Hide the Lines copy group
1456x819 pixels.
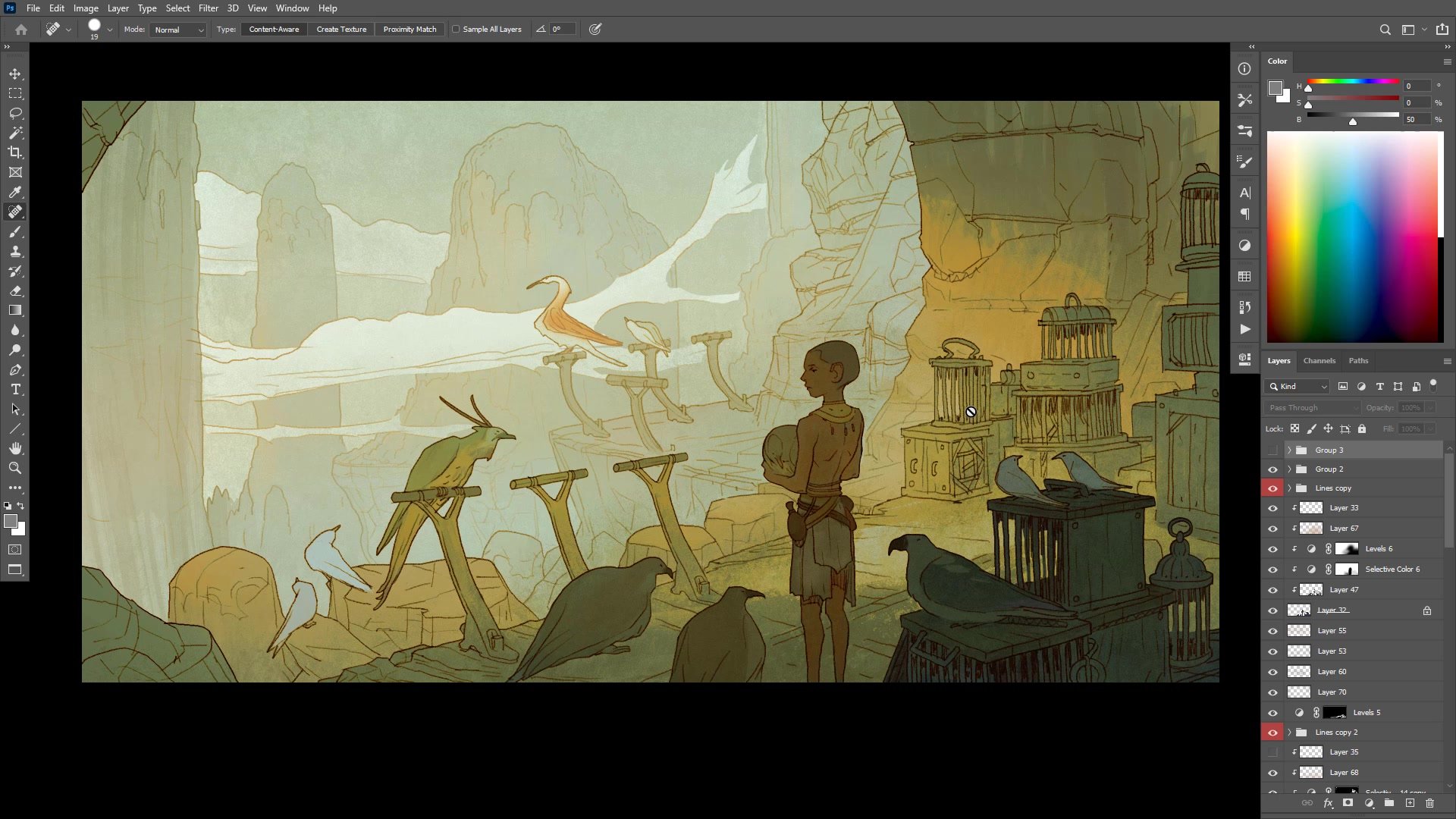pyautogui.click(x=1273, y=488)
